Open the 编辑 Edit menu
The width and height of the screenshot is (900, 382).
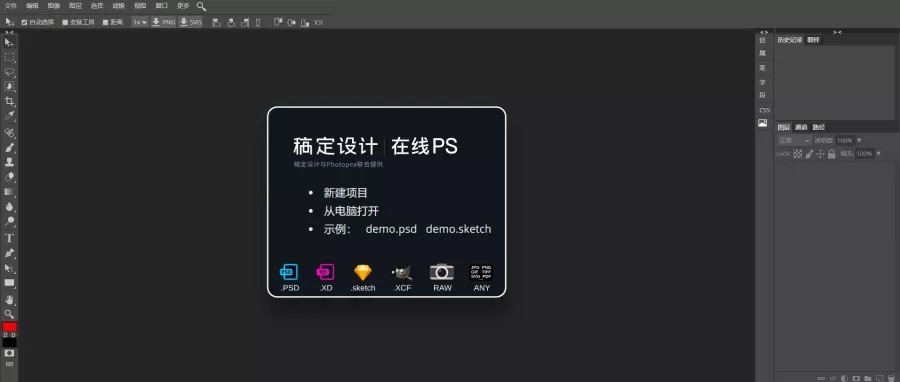32,6
